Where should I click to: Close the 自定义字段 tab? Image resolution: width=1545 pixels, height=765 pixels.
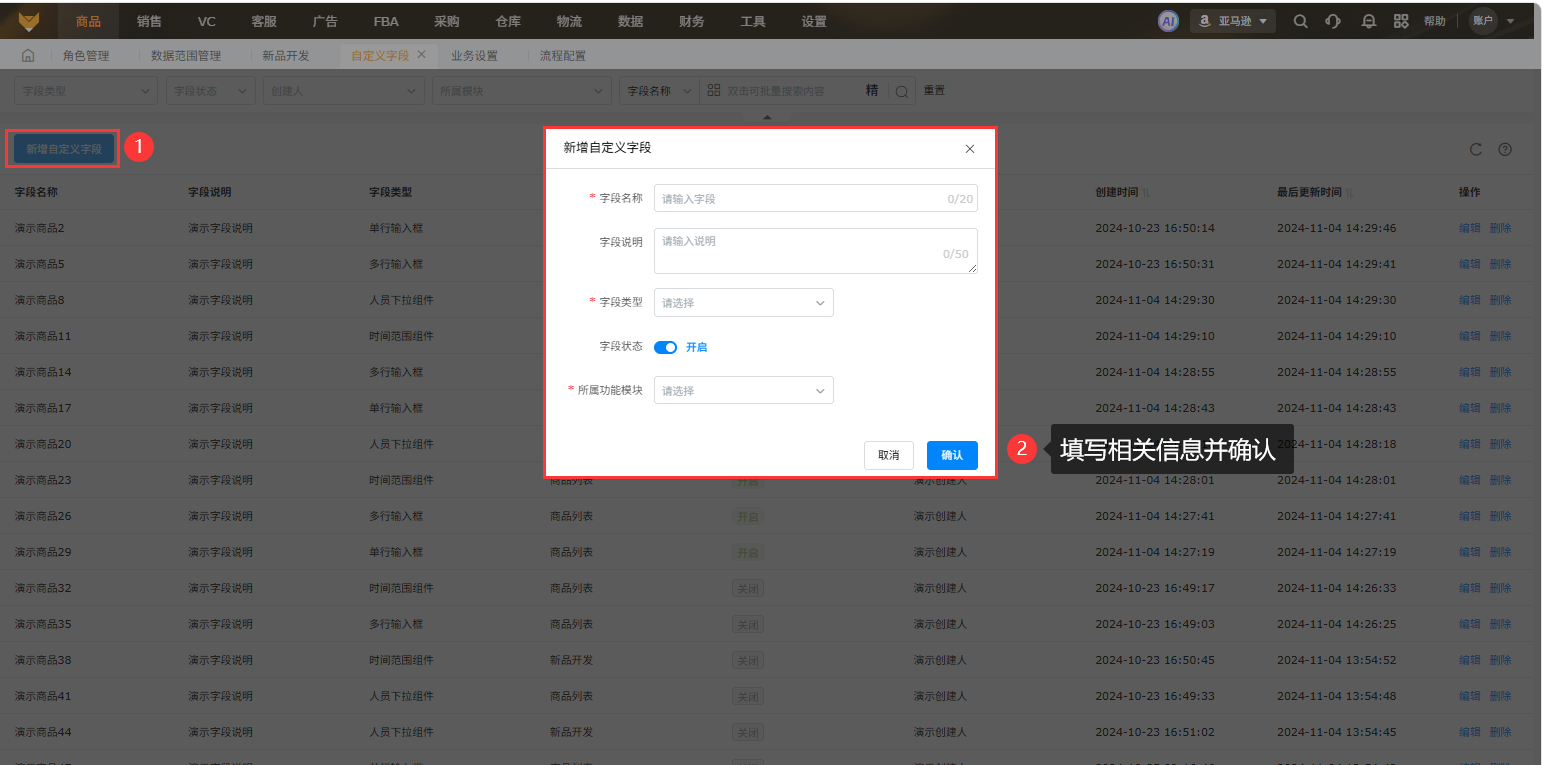[421, 55]
